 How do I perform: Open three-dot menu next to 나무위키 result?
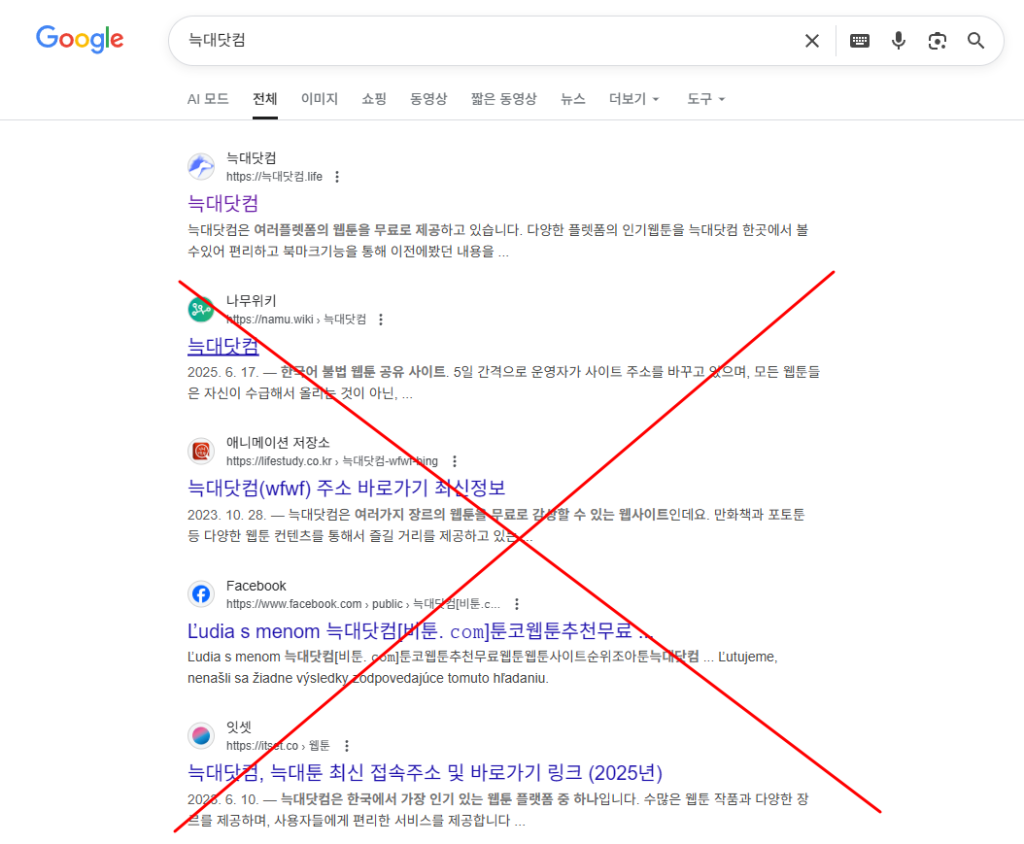(381, 319)
